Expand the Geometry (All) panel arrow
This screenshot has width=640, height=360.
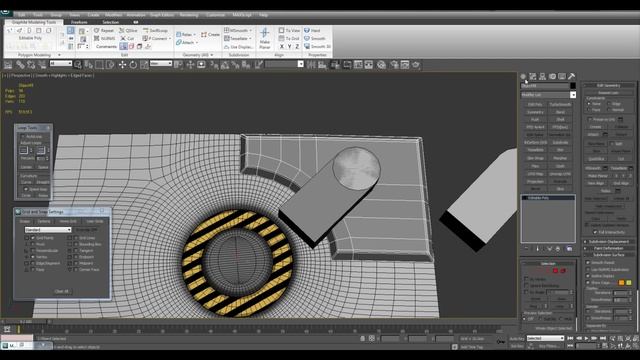tap(212, 55)
